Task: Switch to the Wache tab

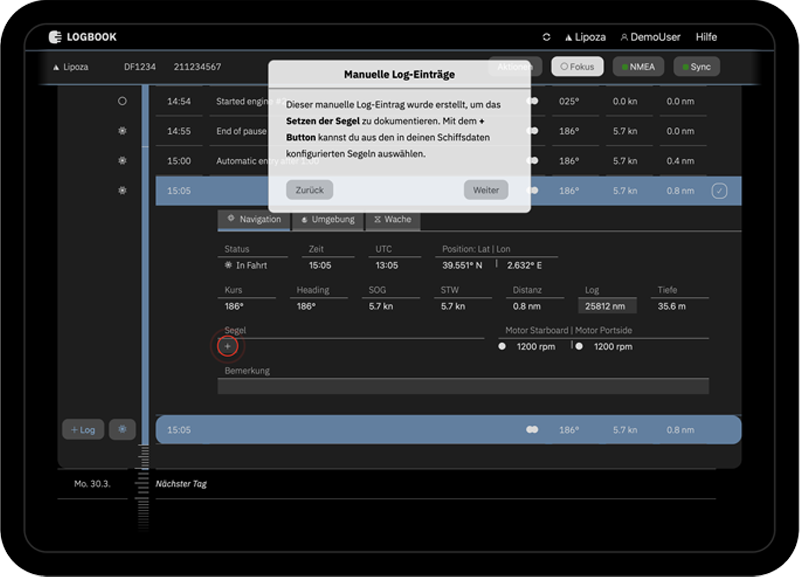Action: (392, 219)
